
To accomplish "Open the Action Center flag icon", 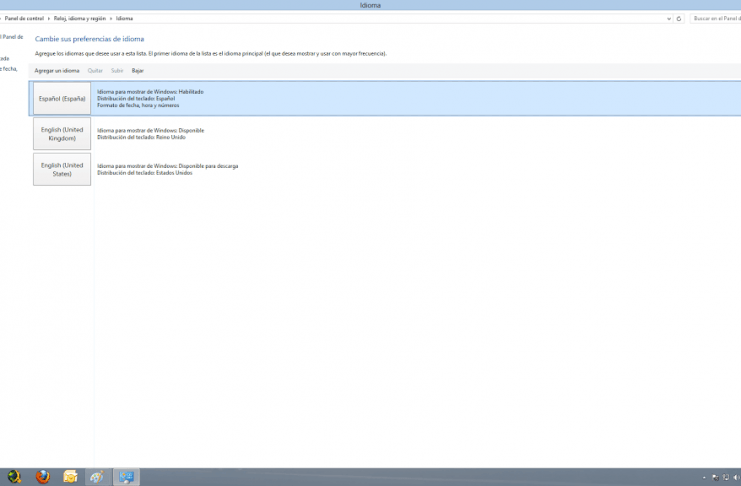I will [x=715, y=478].
